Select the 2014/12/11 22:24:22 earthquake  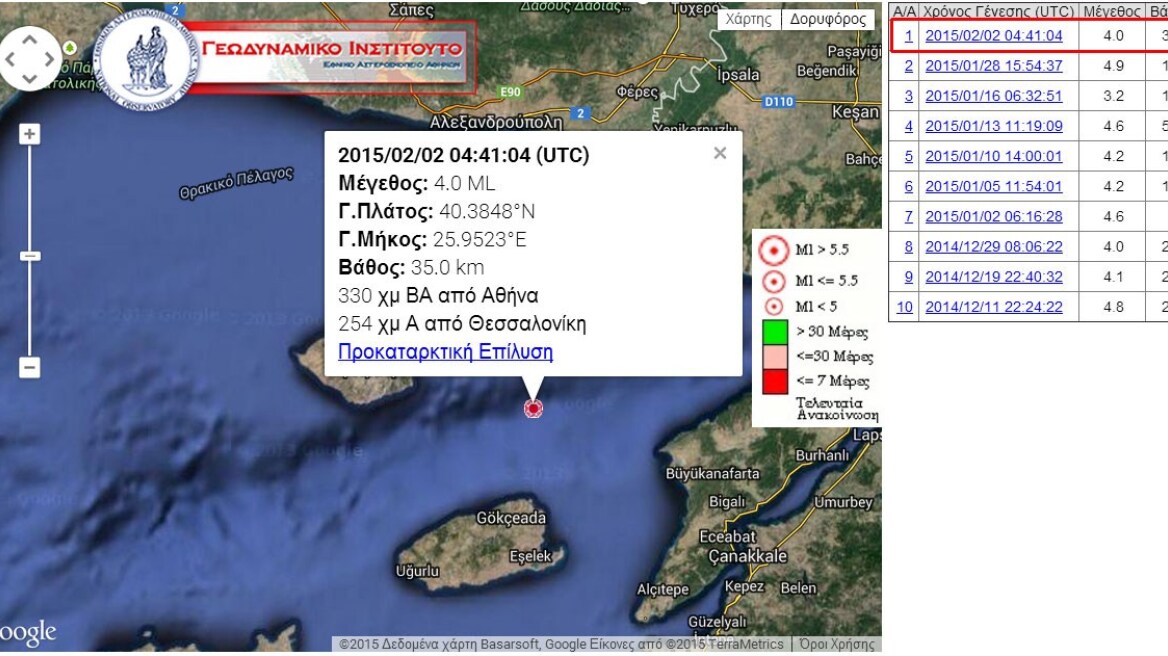993,307
